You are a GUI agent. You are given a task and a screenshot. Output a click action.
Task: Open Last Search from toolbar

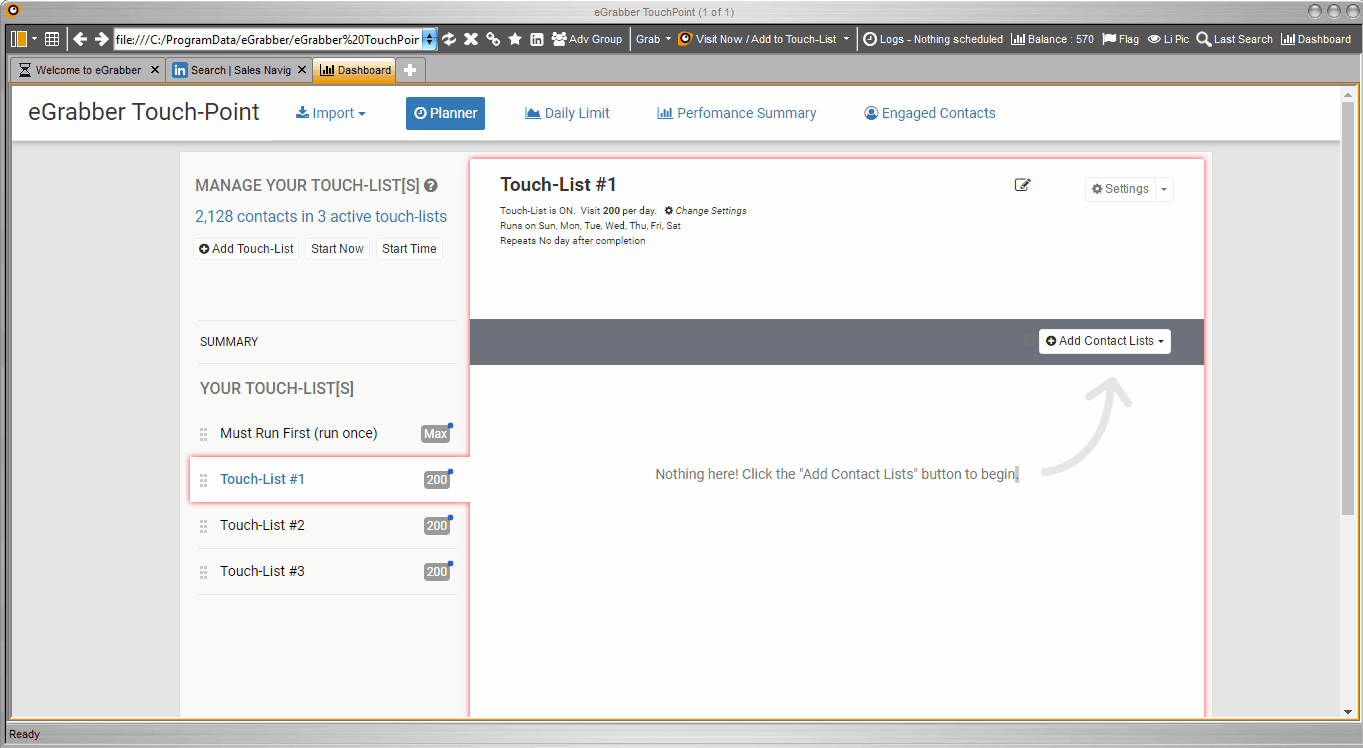pyautogui.click(x=1234, y=39)
